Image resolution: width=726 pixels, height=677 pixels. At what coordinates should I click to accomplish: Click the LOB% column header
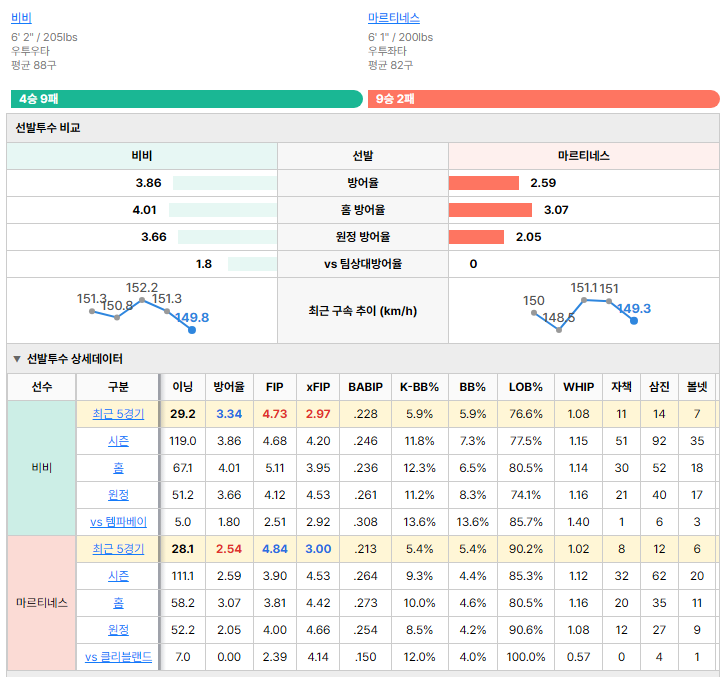526,387
